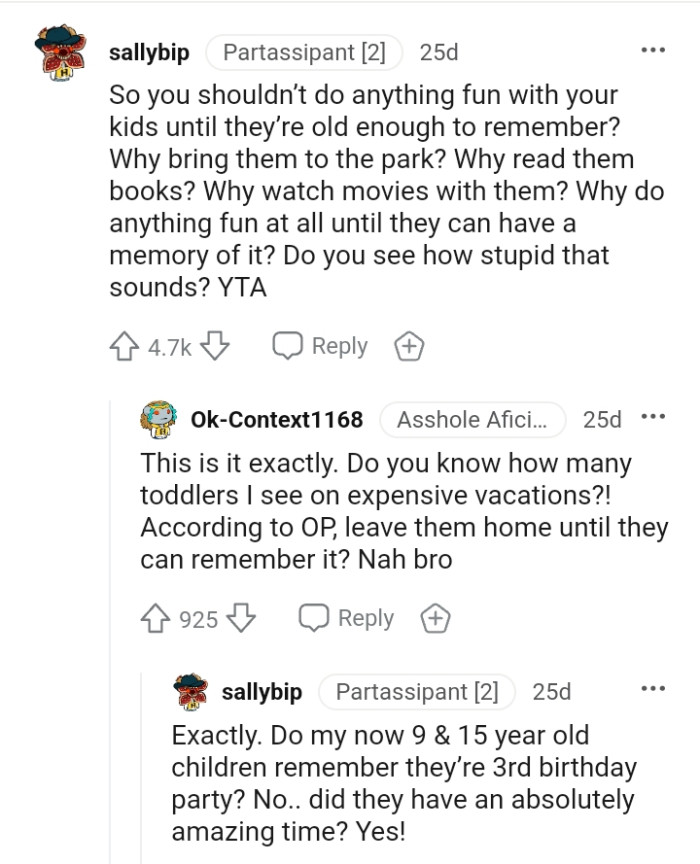Open sallybip's profile from the username
The height and width of the screenshot is (864, 700).
click(149, 52)
